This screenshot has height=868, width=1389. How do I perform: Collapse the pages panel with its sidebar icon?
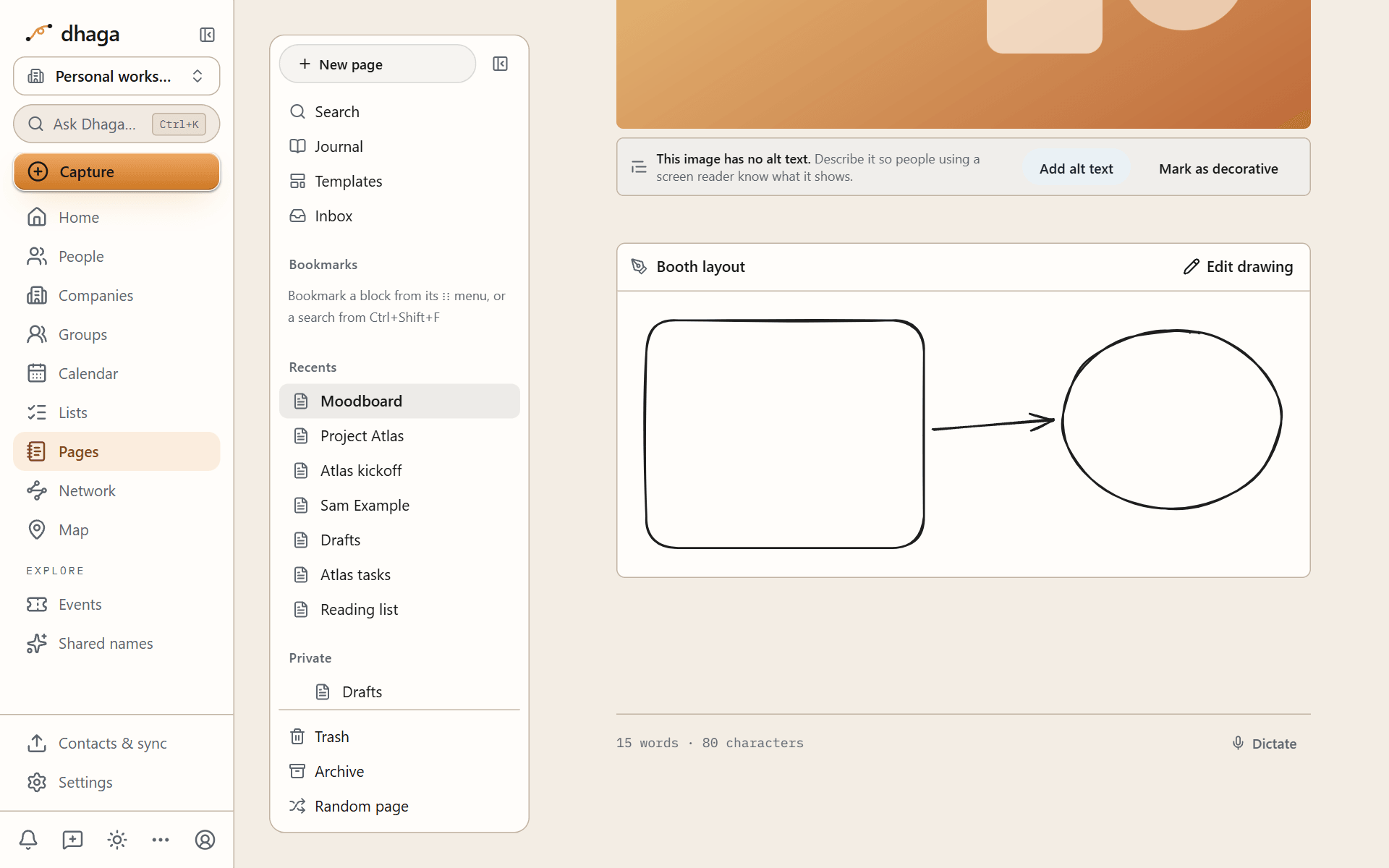[x=500, y=64]
